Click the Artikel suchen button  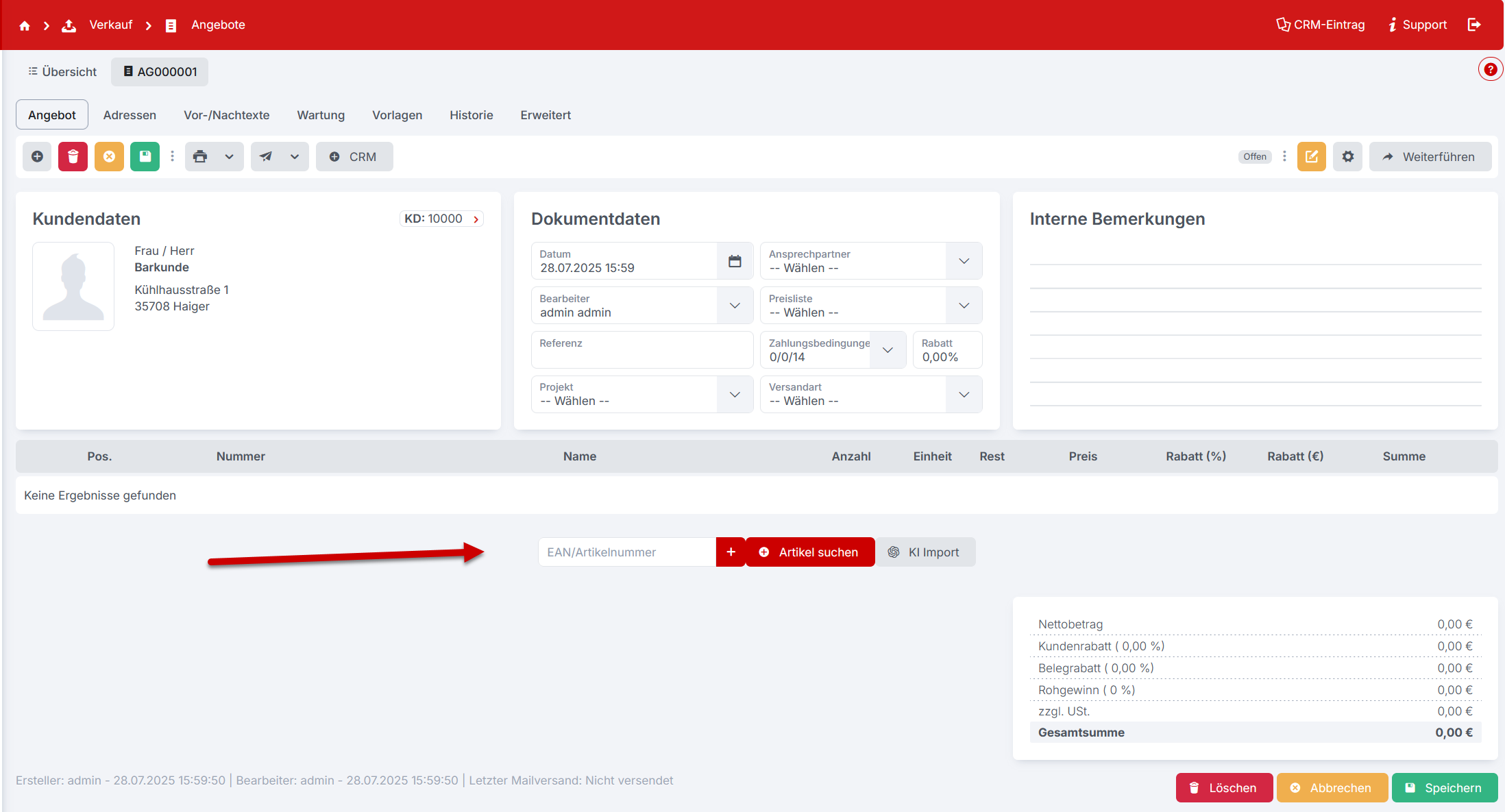[809, 552]
